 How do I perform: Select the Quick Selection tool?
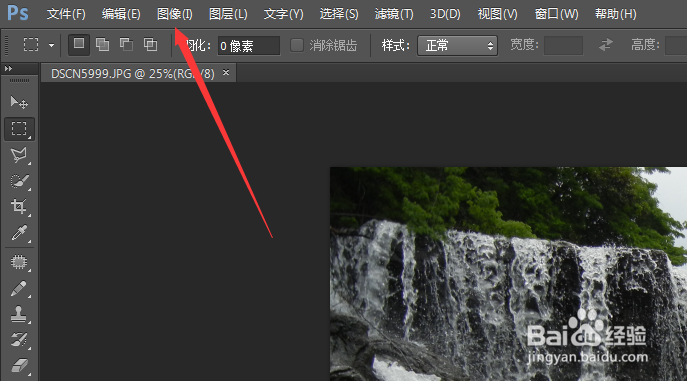point(19,181)
